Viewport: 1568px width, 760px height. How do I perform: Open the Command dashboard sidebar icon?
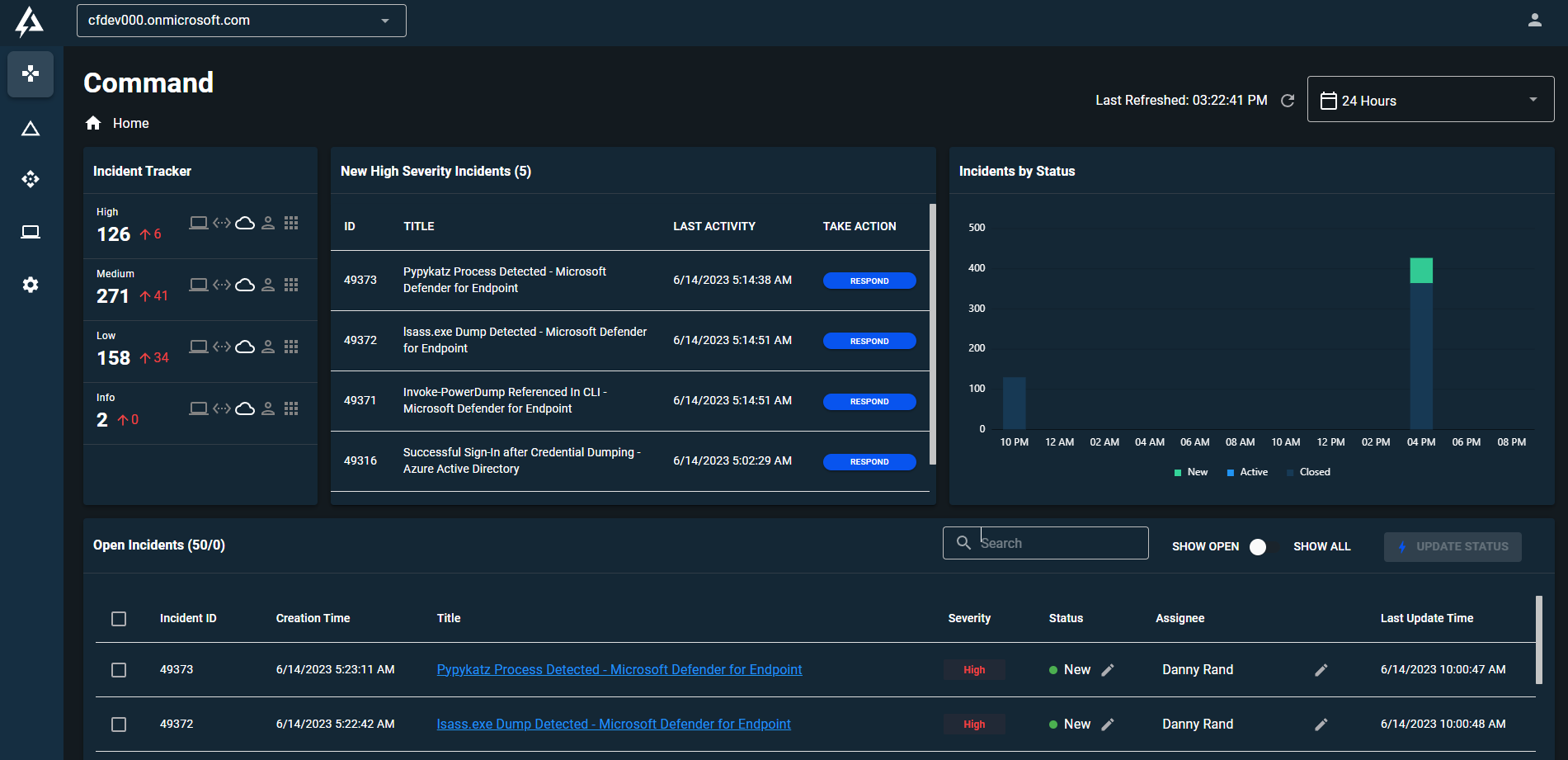pos(31,74)
